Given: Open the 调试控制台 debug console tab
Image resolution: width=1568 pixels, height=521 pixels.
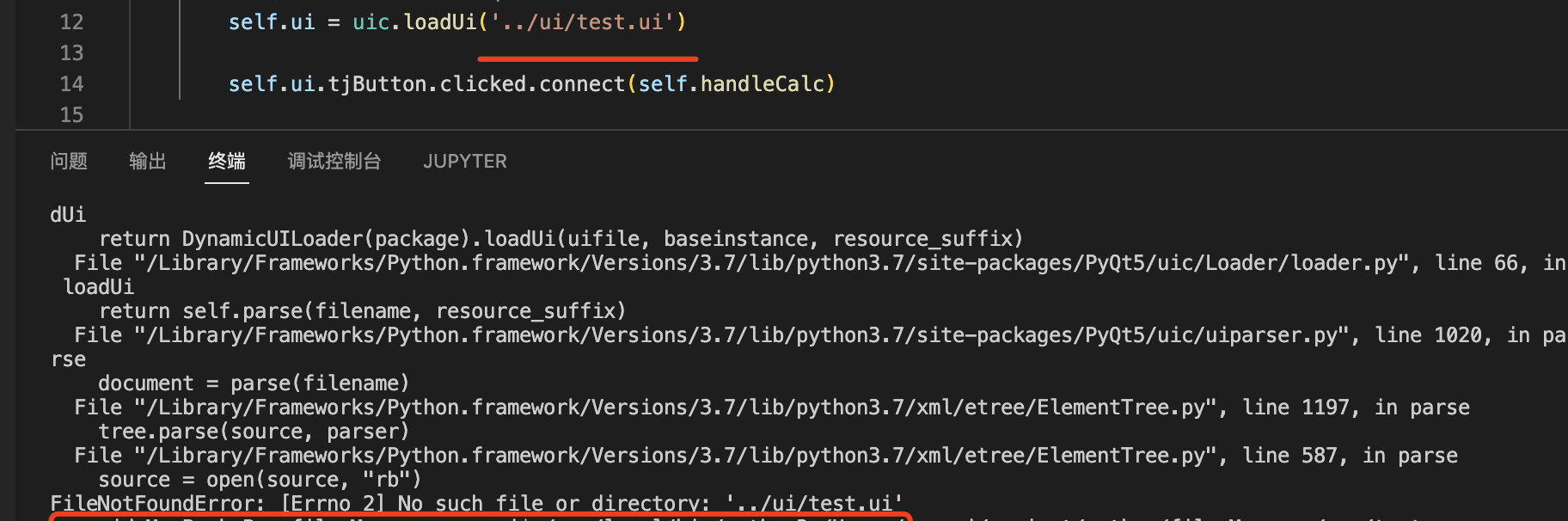Looking at the screenshot, I should point(334,162).
